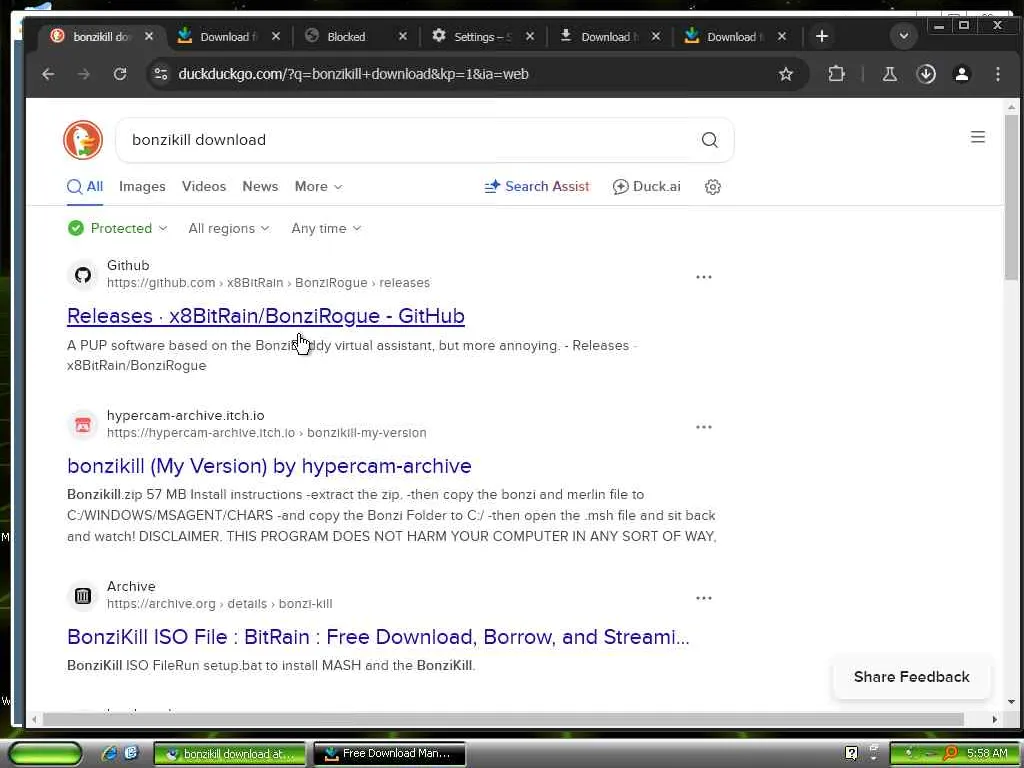Reload the DuckDuckGo page
The image size is (1024, 768).
120,74
